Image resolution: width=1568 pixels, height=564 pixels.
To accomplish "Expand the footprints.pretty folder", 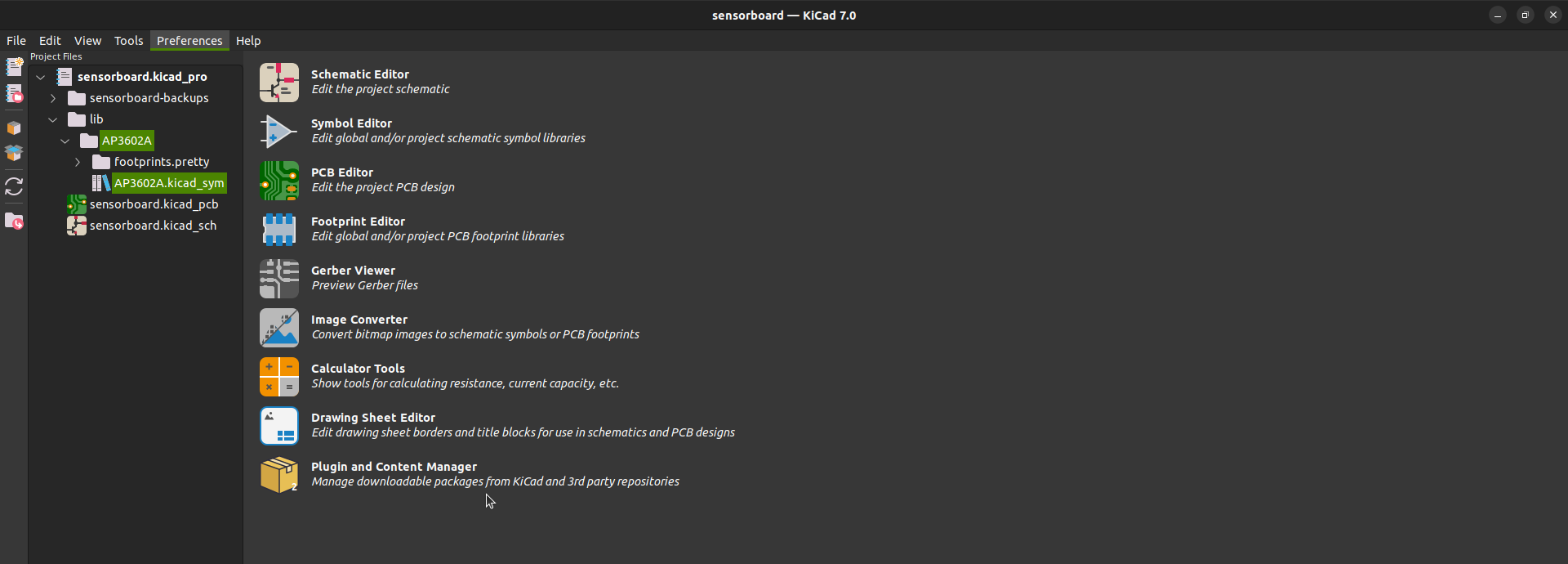I will tap(78, 162).
